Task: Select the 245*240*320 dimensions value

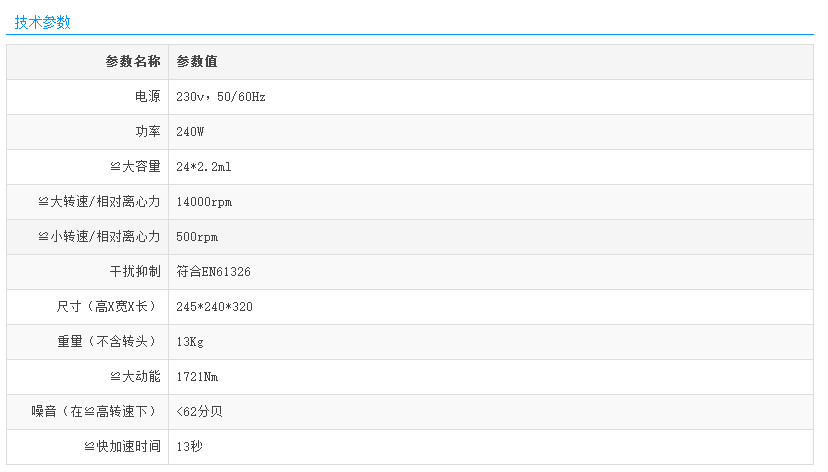Action: point(214,307)
